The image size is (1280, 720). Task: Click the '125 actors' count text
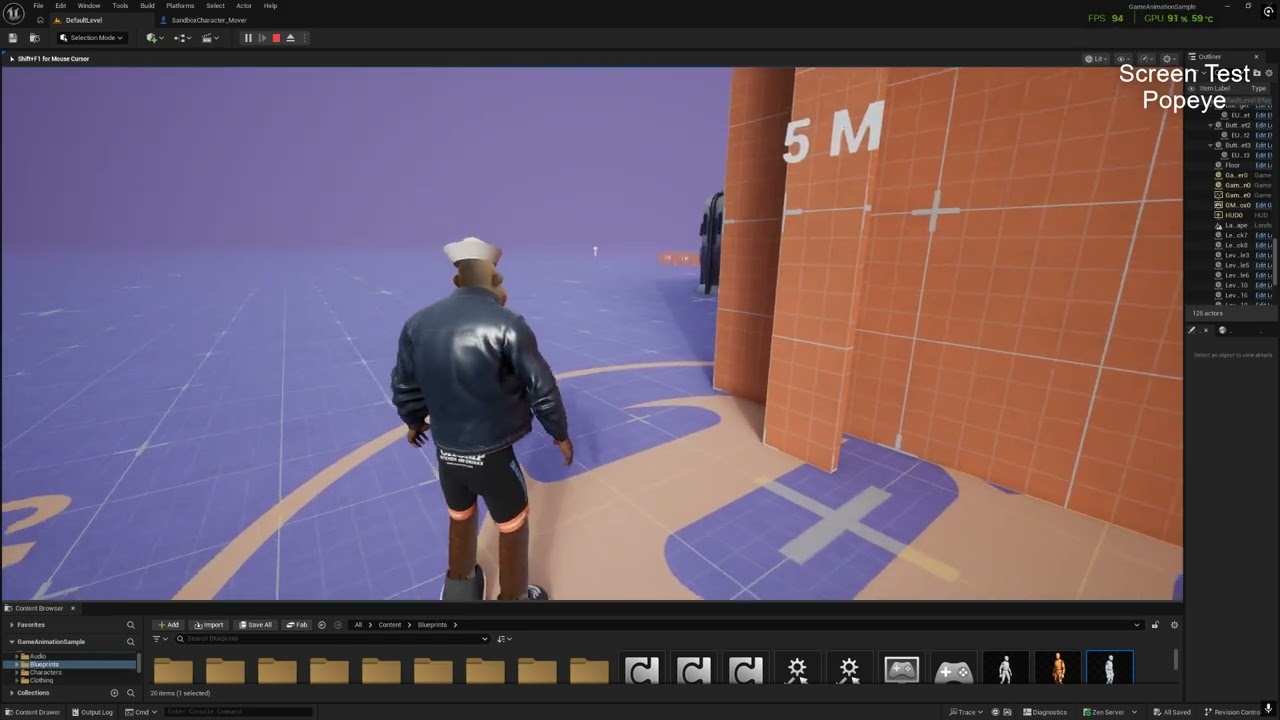click(1207, 313)
